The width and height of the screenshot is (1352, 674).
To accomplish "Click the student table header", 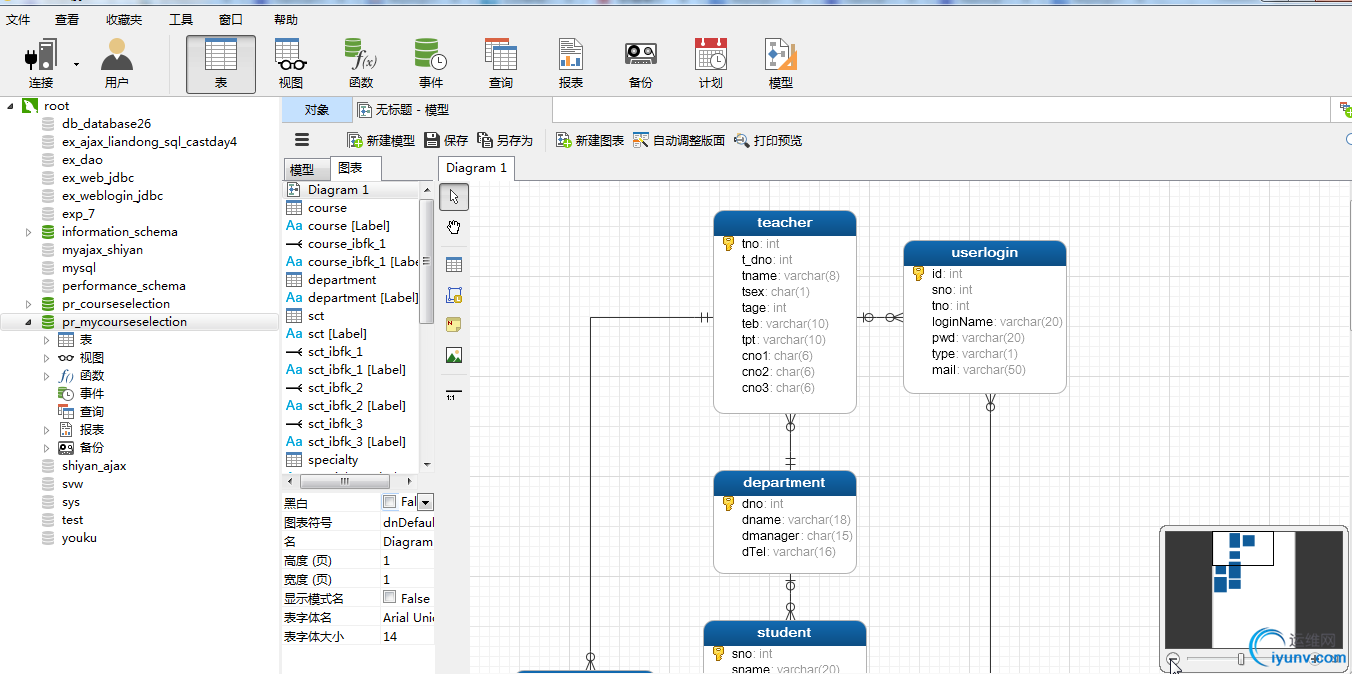I will (785, 632).
